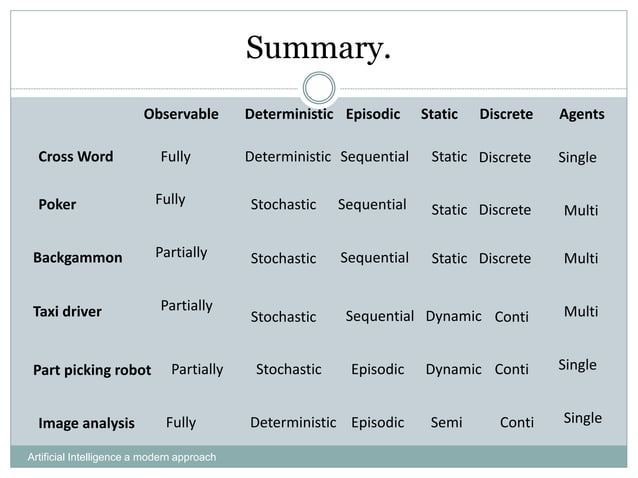The image size is (638, 478).
Task: Click the Image analysis row label
Action: pos(86,423)
